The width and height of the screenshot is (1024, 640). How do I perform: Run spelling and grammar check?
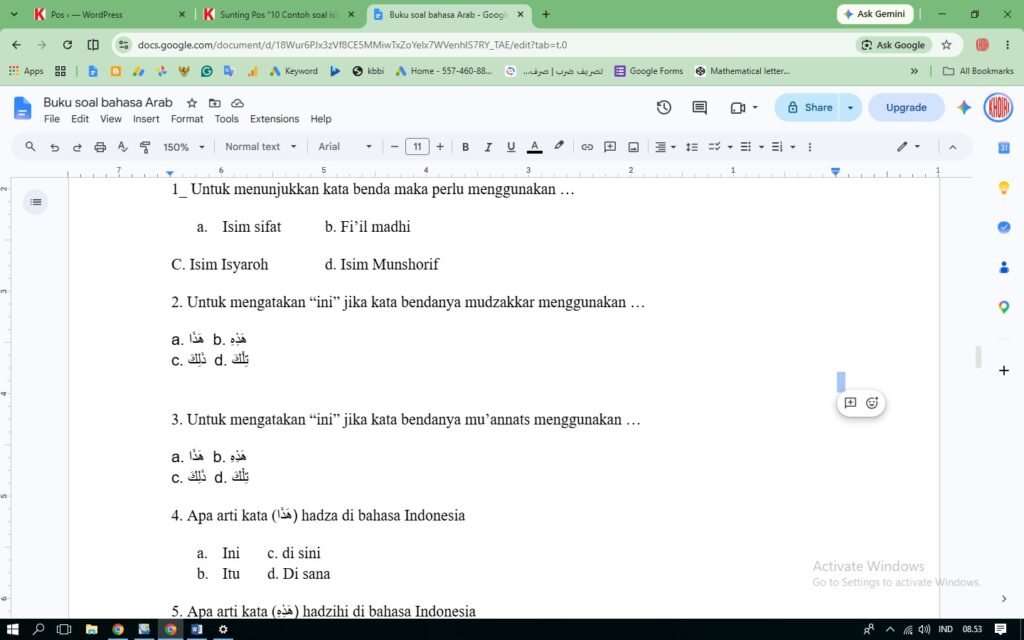[122, 147]
